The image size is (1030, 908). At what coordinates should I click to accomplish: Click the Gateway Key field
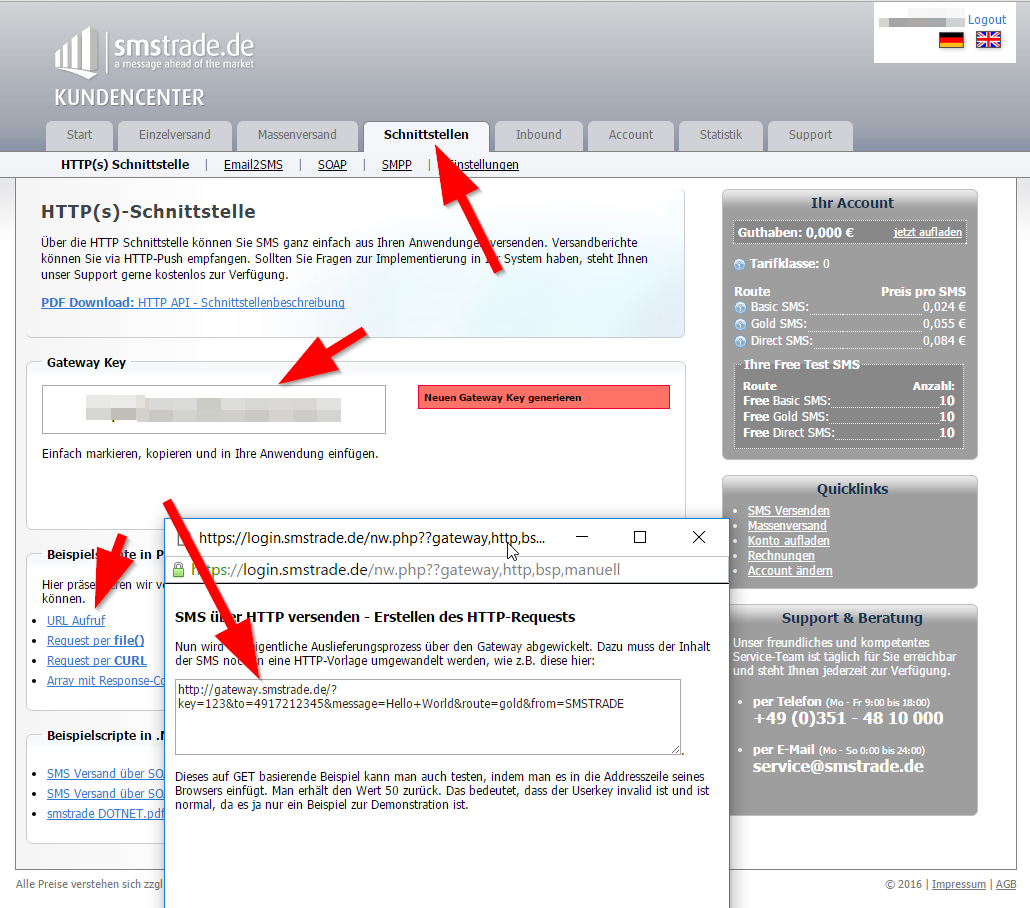(x=213, y=409)
